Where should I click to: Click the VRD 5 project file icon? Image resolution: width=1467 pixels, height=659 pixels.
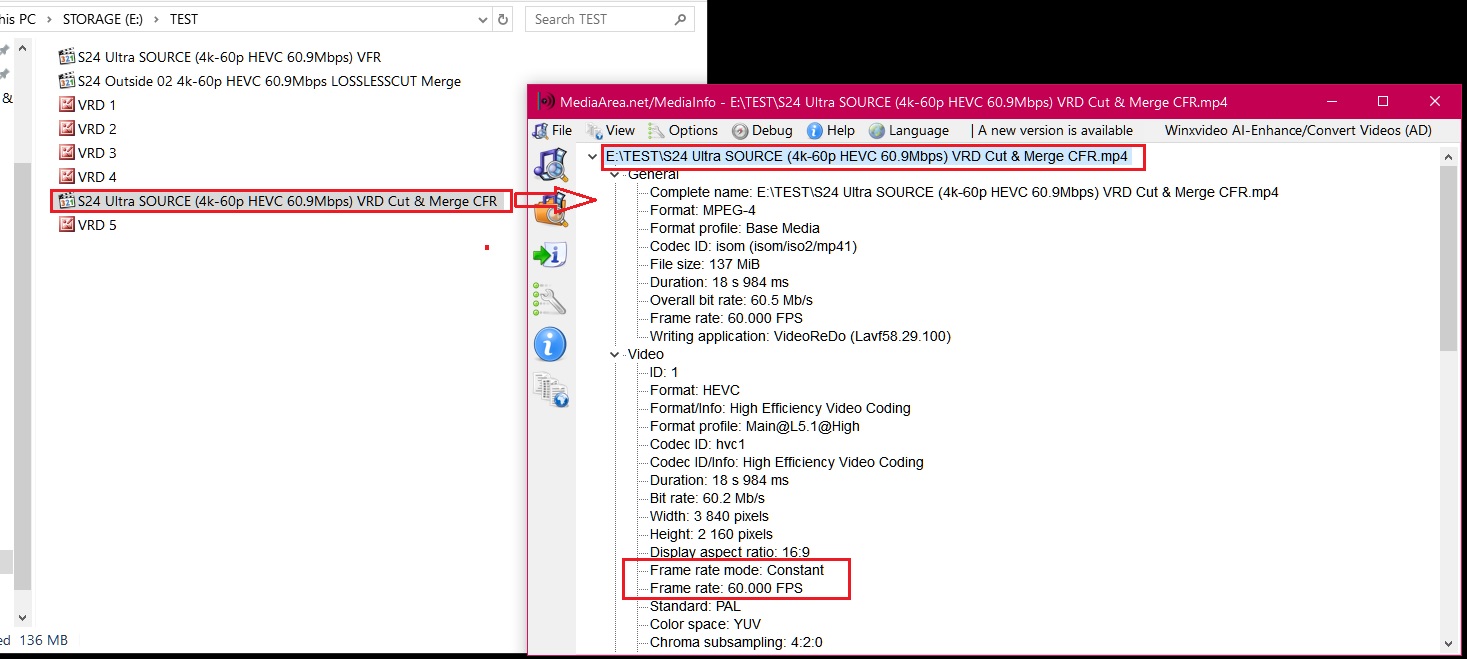pos(67,225)
